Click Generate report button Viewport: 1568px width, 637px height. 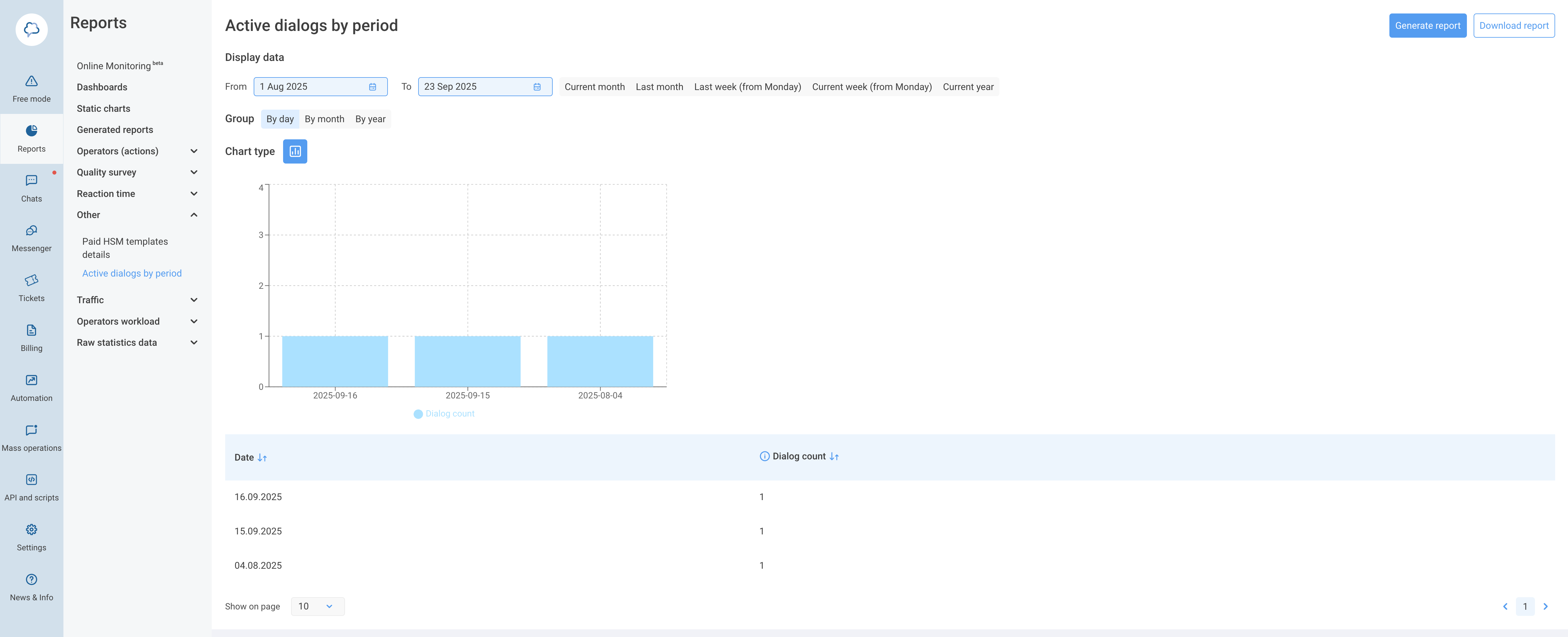[x=1427, y=25]
